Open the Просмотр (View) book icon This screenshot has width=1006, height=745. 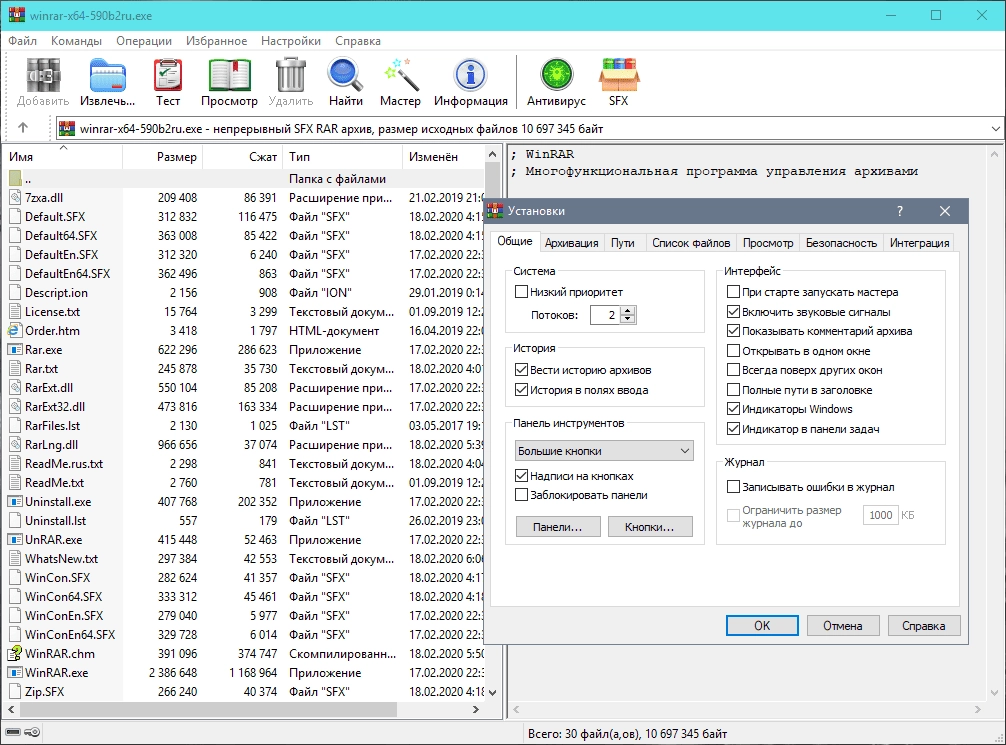[x=229, y=75]
